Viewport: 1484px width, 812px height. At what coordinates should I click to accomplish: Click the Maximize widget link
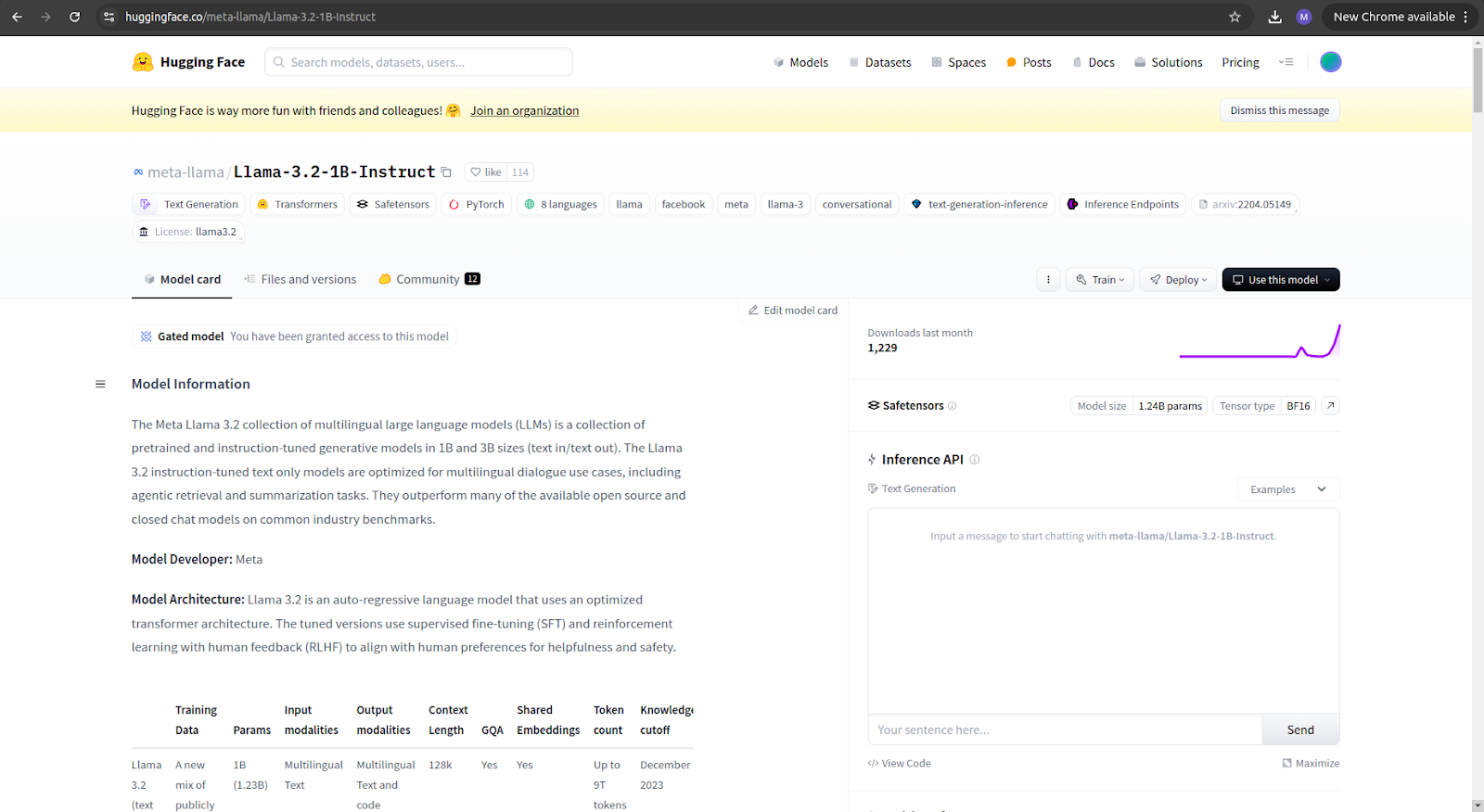(x=1311, y=764)
